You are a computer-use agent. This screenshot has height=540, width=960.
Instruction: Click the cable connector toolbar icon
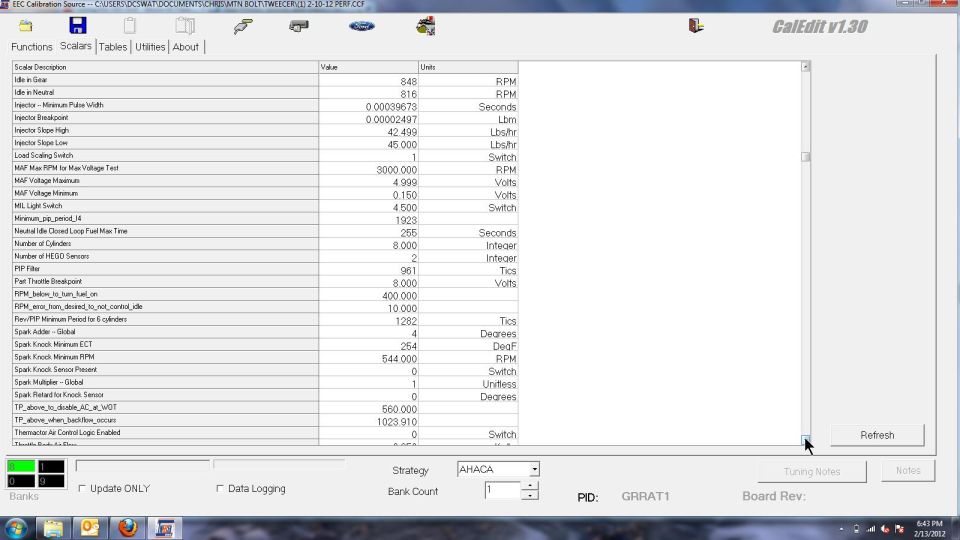coord(243,26)
